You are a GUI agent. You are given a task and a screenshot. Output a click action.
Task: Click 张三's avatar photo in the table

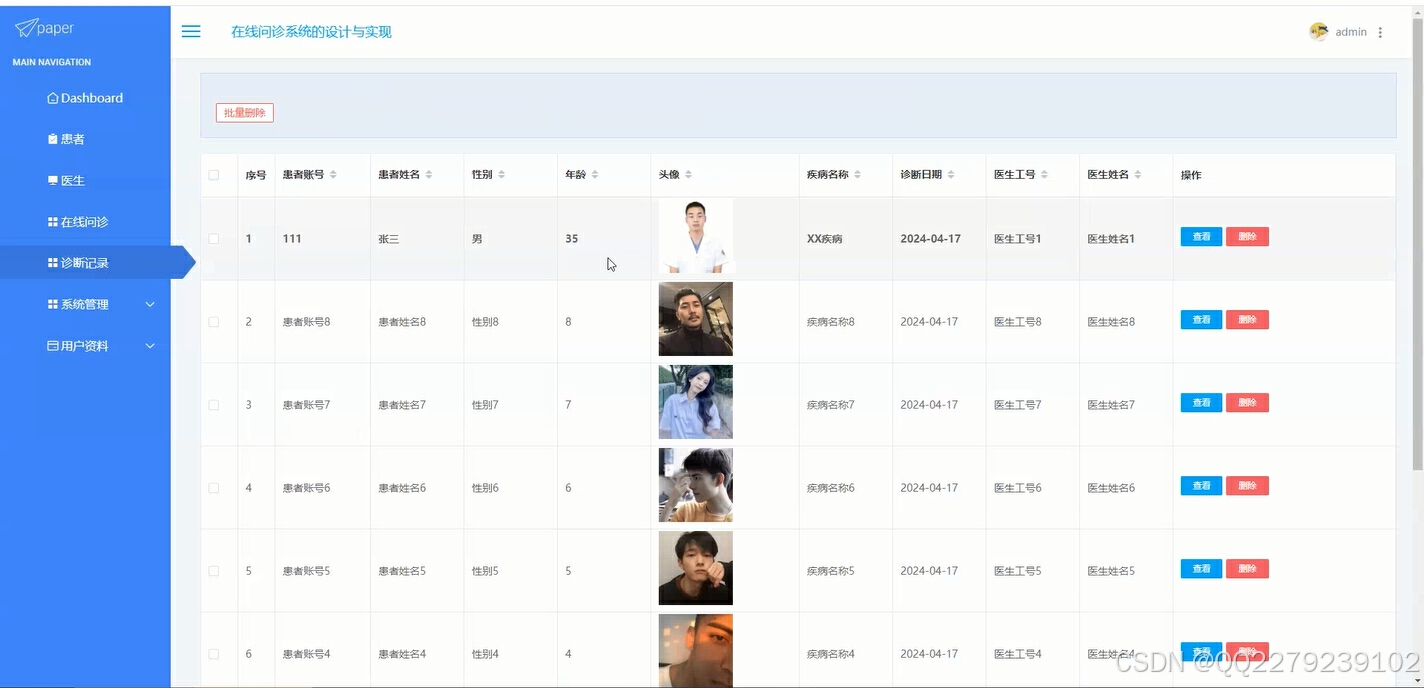click(695, 236)
